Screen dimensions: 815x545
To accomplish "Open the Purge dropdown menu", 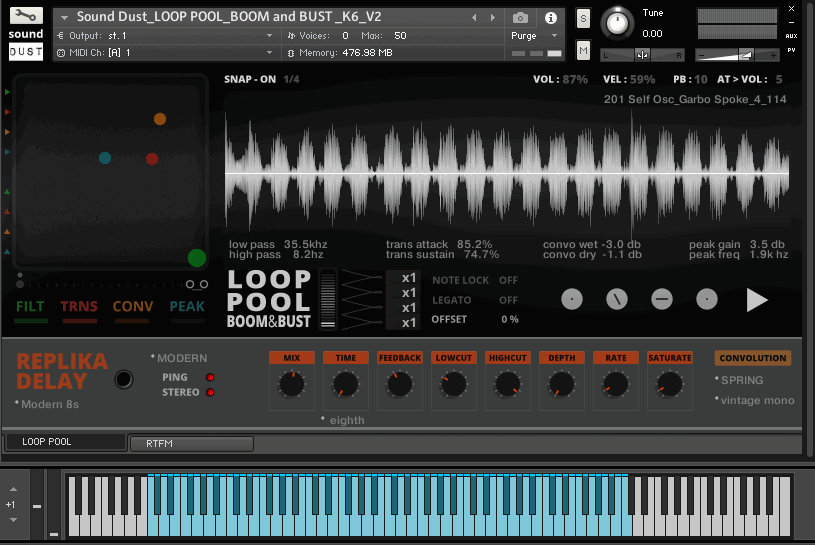I will 534,36.
